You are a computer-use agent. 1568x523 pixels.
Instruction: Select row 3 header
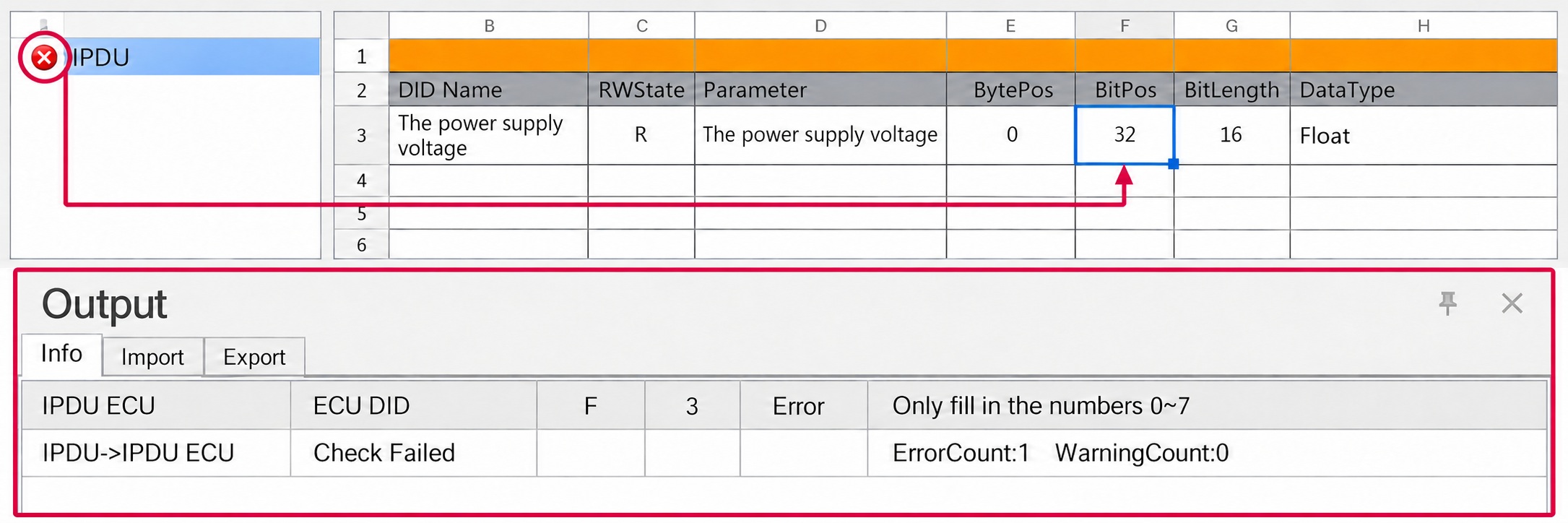point(362,135)
